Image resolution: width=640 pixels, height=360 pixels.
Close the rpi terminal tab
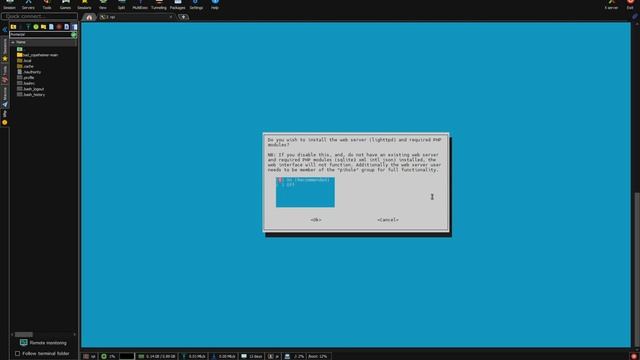tap(171, 17)
